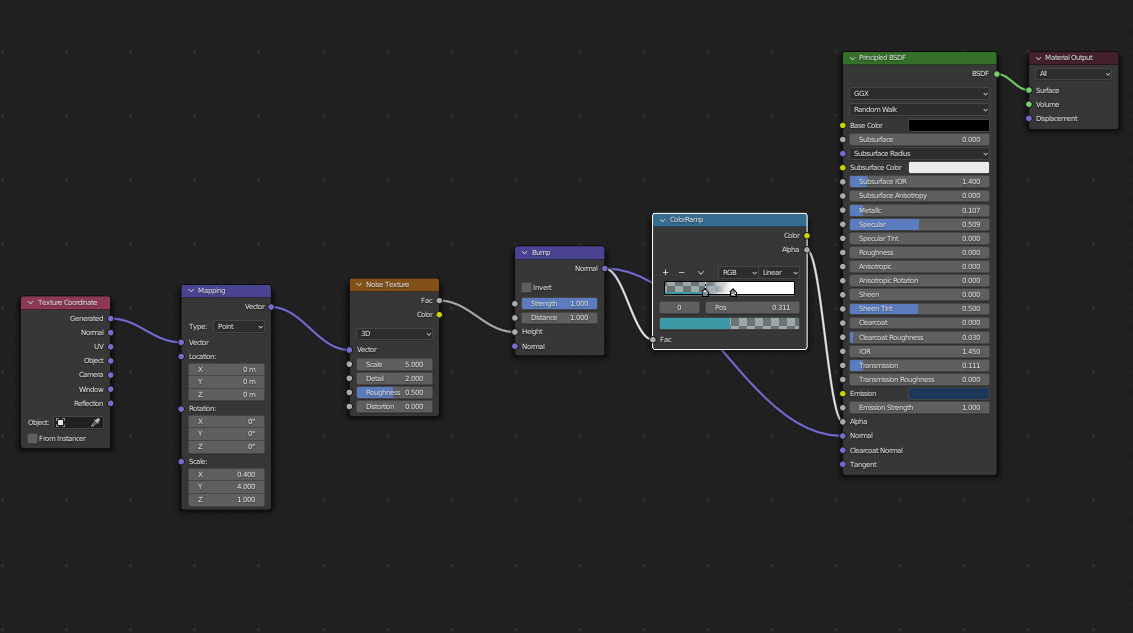
Task: Click the ColorRamp Fac input socket
Action: (653, 340)
